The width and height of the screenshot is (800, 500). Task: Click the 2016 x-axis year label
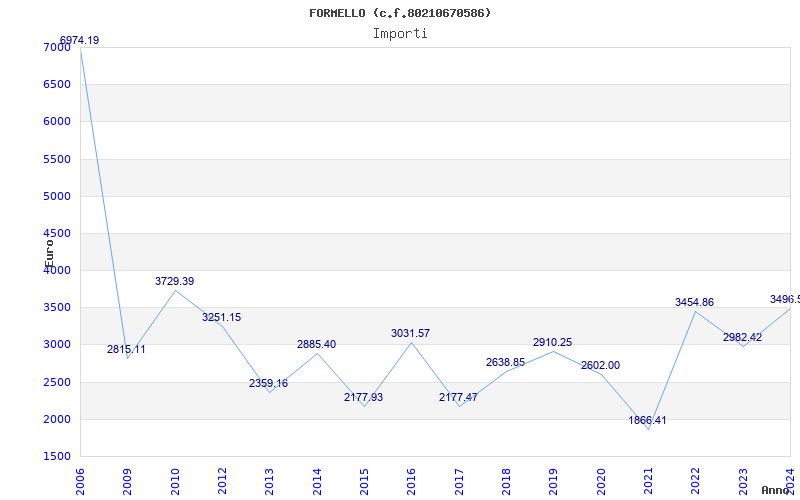point(411,482)
